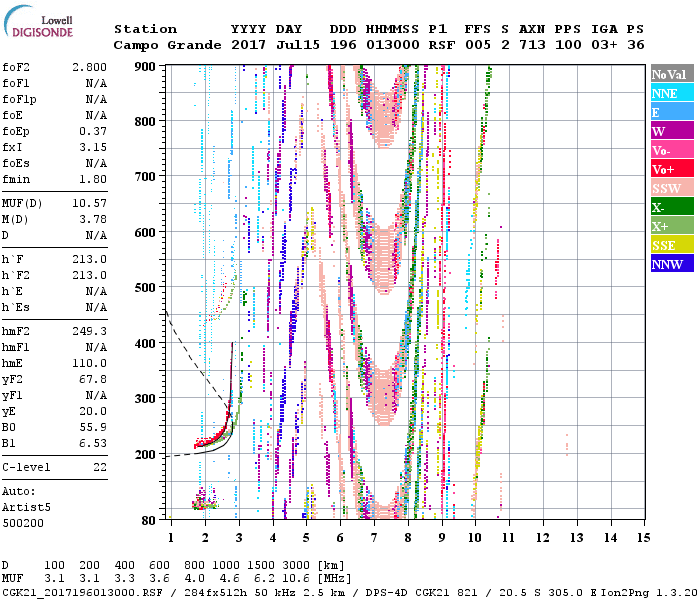Choose the X- dark green legend swatch
This screenshot has width=700, height=600.
point(671,207)
